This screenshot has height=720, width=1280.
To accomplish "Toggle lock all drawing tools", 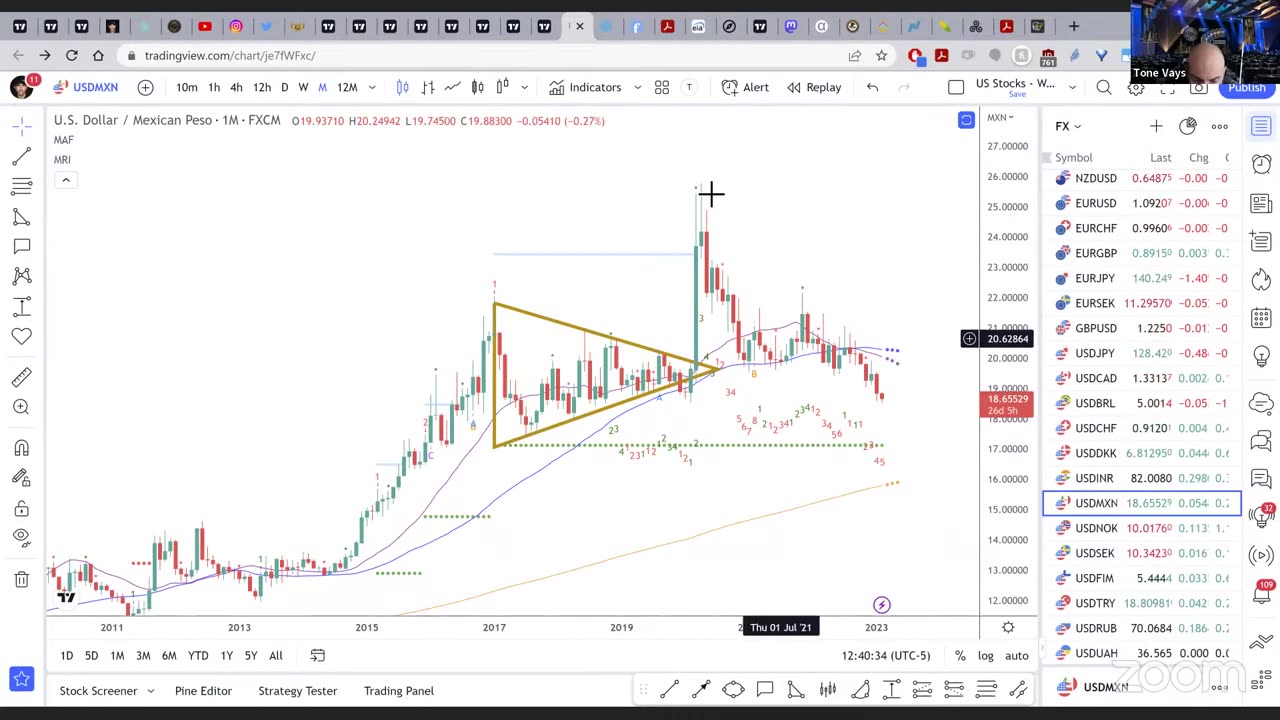I will (21, 509).
